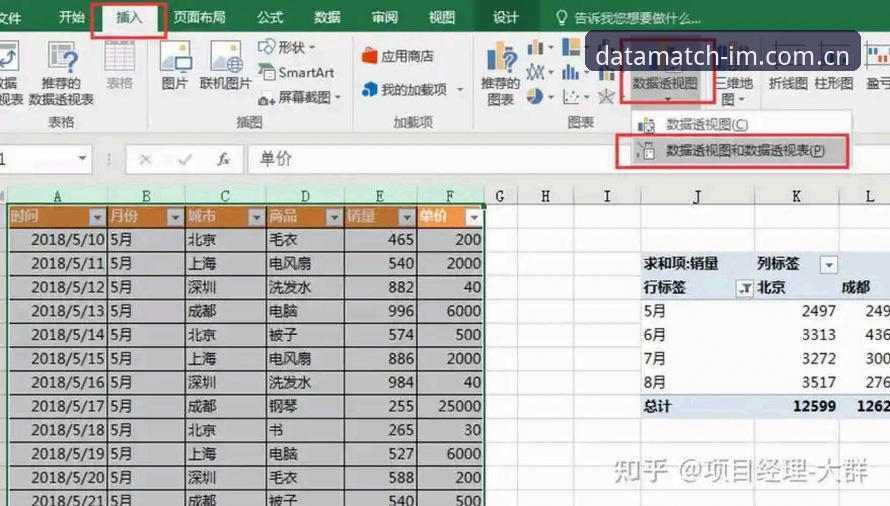Click the formula bar Enter checkmark icon
This screenshot has width=890, height=506.
tap(184, 160)
